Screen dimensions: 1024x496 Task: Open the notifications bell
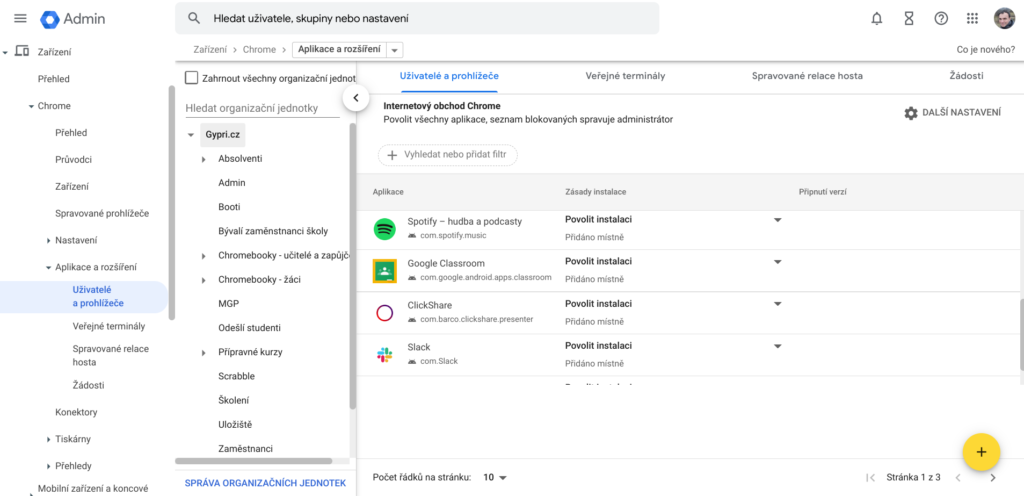pyautogui.click(x=877, y=18)
